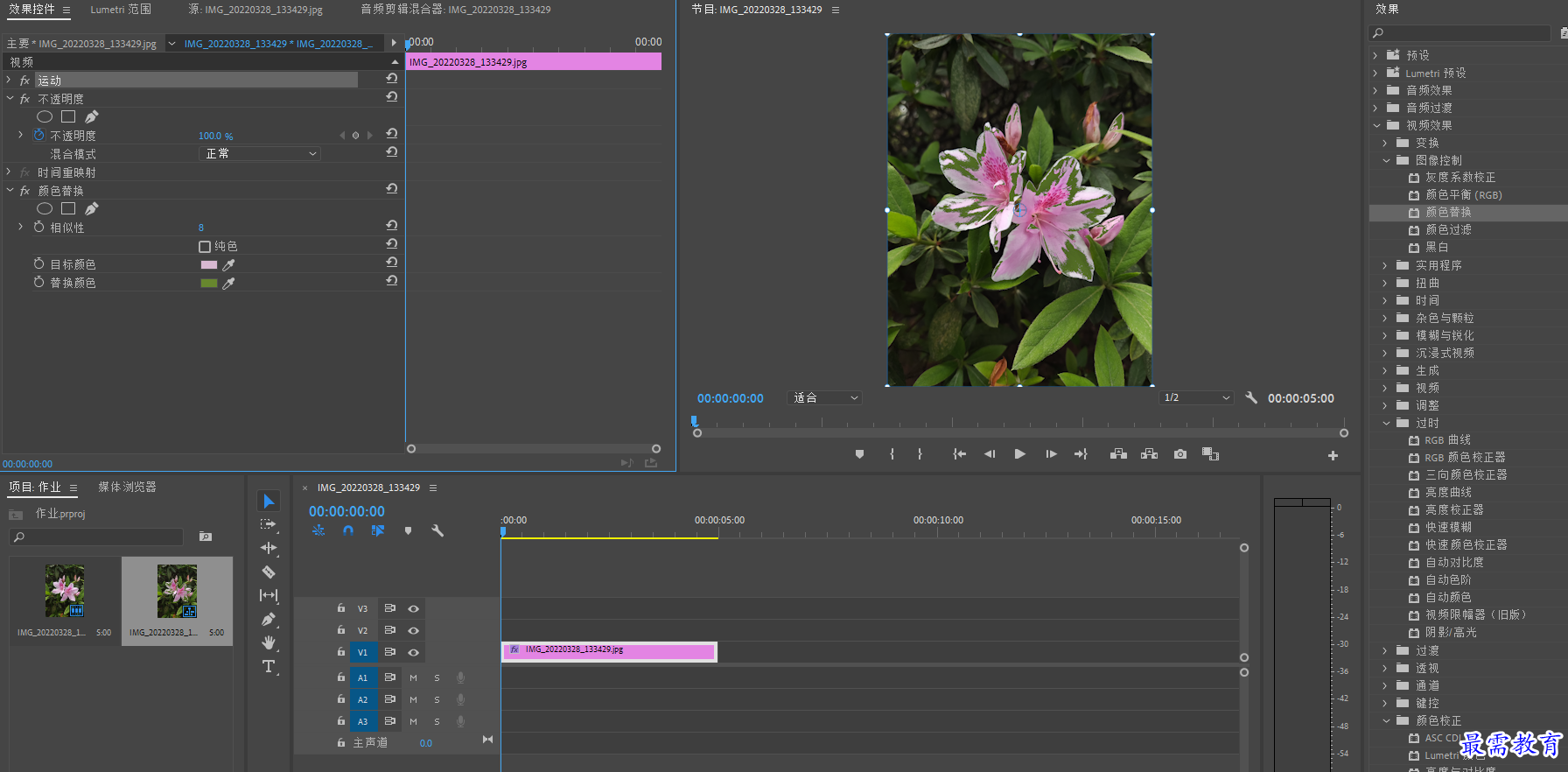Open the Effect Controls panel menu

[x=66, y=11]
